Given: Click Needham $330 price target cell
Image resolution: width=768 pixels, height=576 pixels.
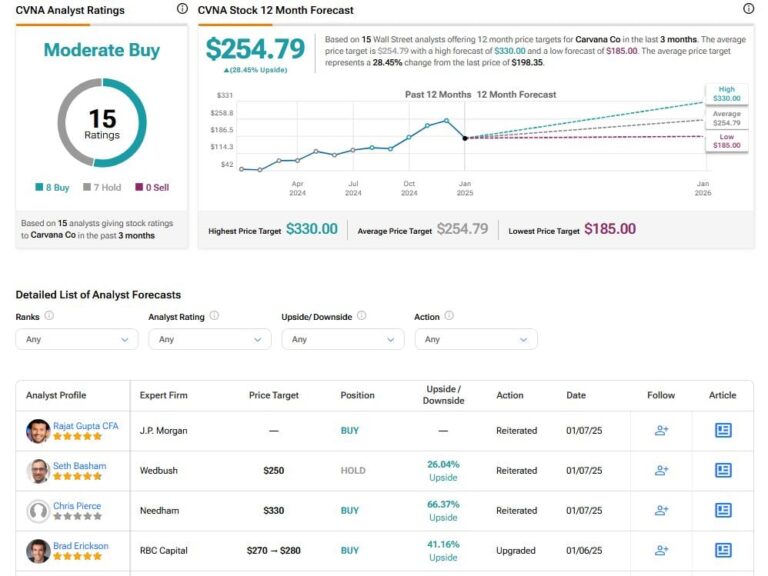Looking at the screenshot, I should (x=274, y=510).
